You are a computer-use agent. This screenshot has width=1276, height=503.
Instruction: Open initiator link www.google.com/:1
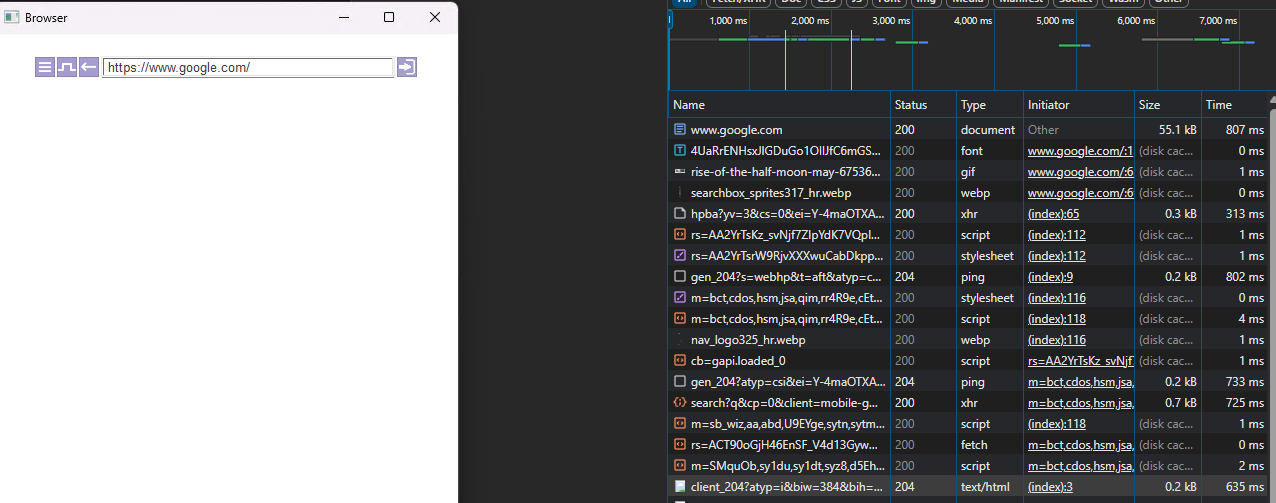coord(1080,151)
